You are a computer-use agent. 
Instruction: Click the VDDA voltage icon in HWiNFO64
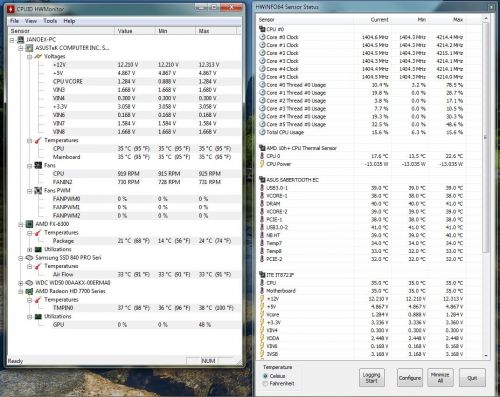(x=262, y=338)
